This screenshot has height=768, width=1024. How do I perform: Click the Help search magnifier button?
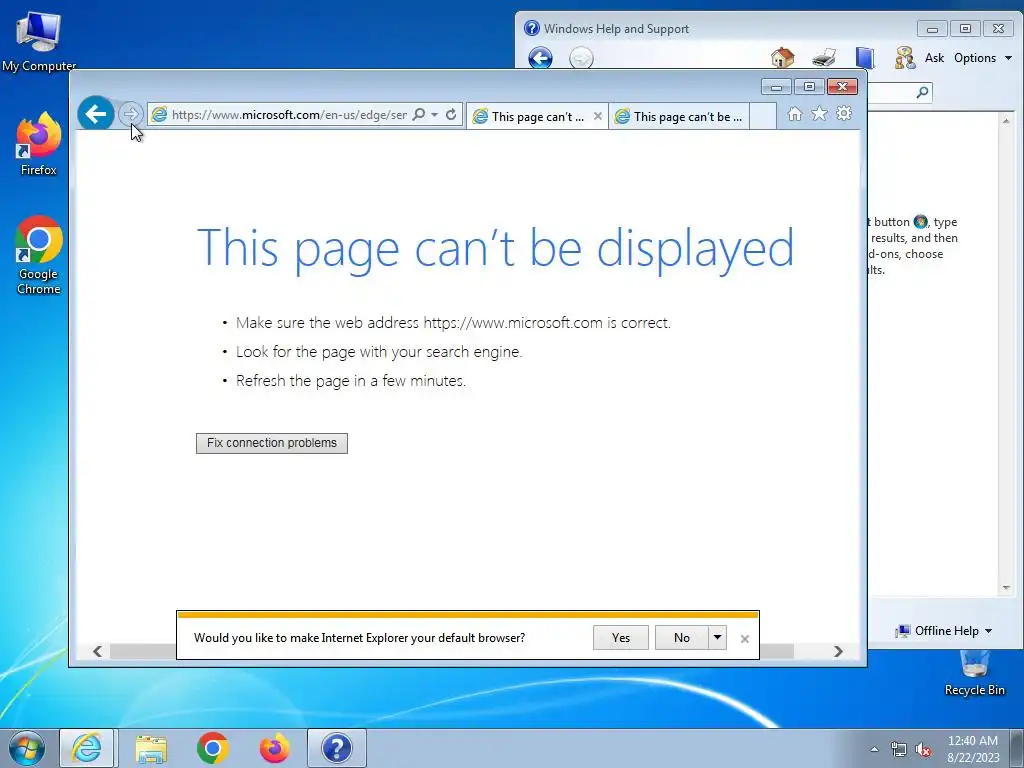point(922,92)
